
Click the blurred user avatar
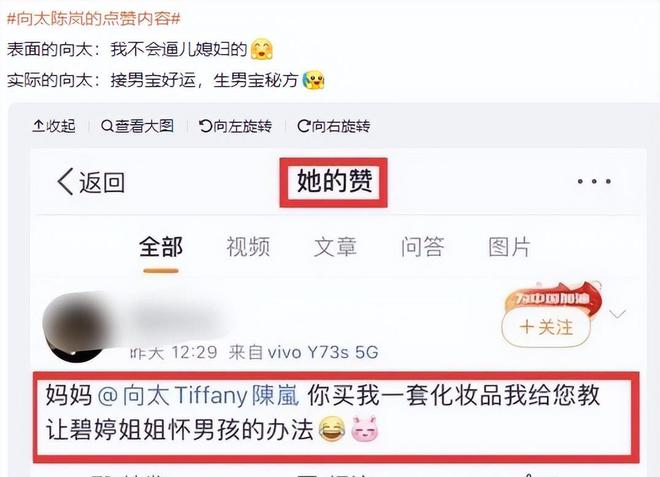click(75, 325)
